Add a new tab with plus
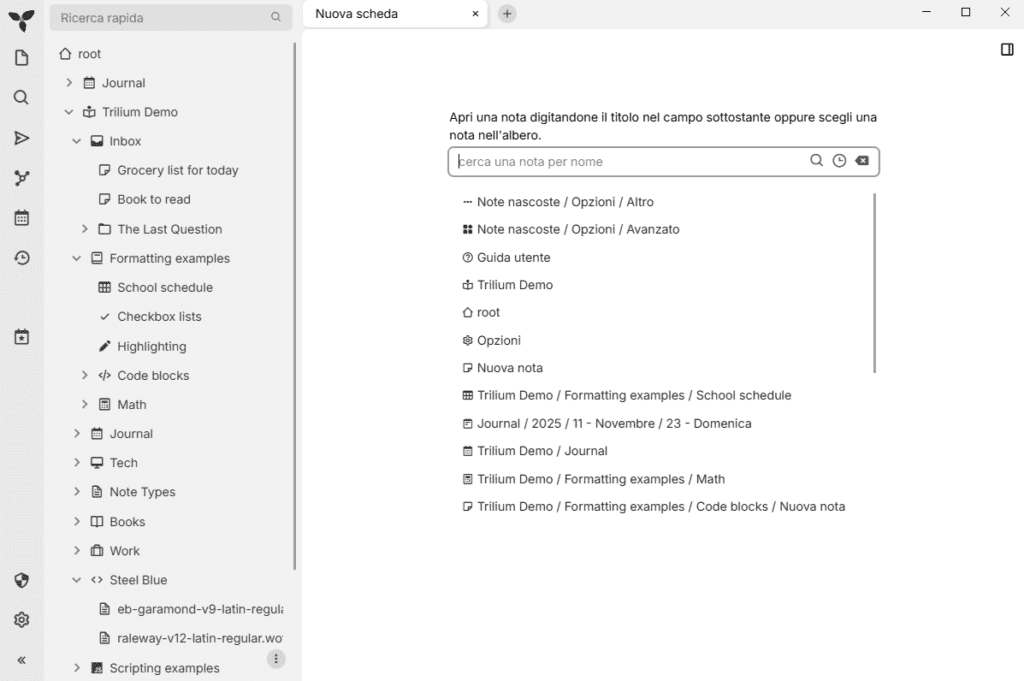This screenshot has width=1024, height=681. coord(507,14)
